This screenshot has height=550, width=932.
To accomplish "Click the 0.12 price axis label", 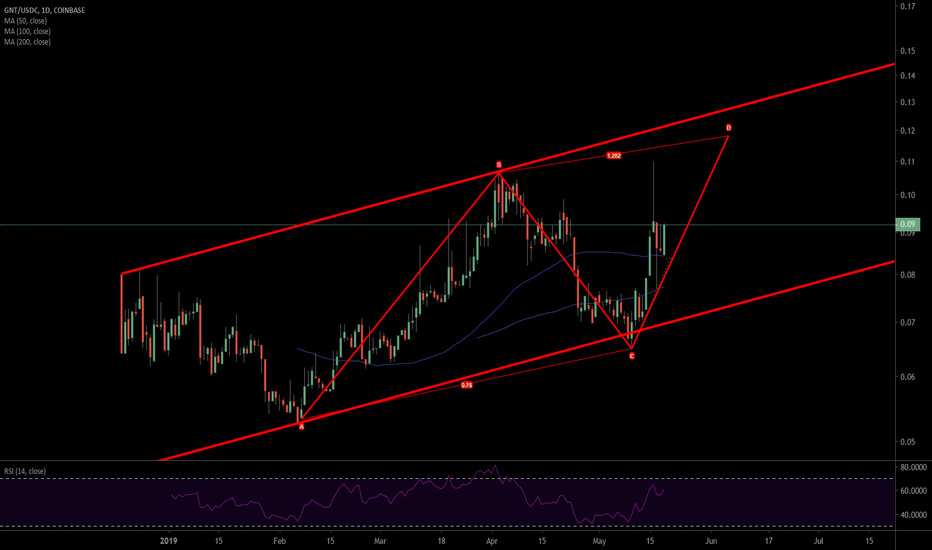I will (x=908, y=131).
